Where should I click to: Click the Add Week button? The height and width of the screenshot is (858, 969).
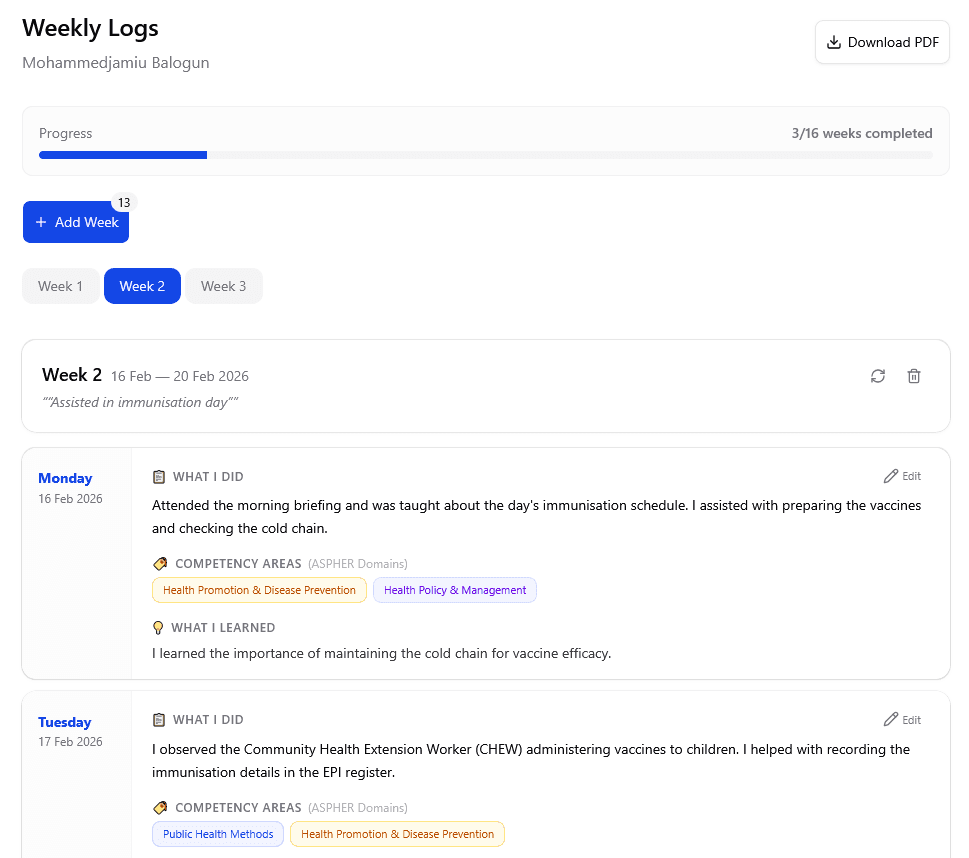[75, 221]
